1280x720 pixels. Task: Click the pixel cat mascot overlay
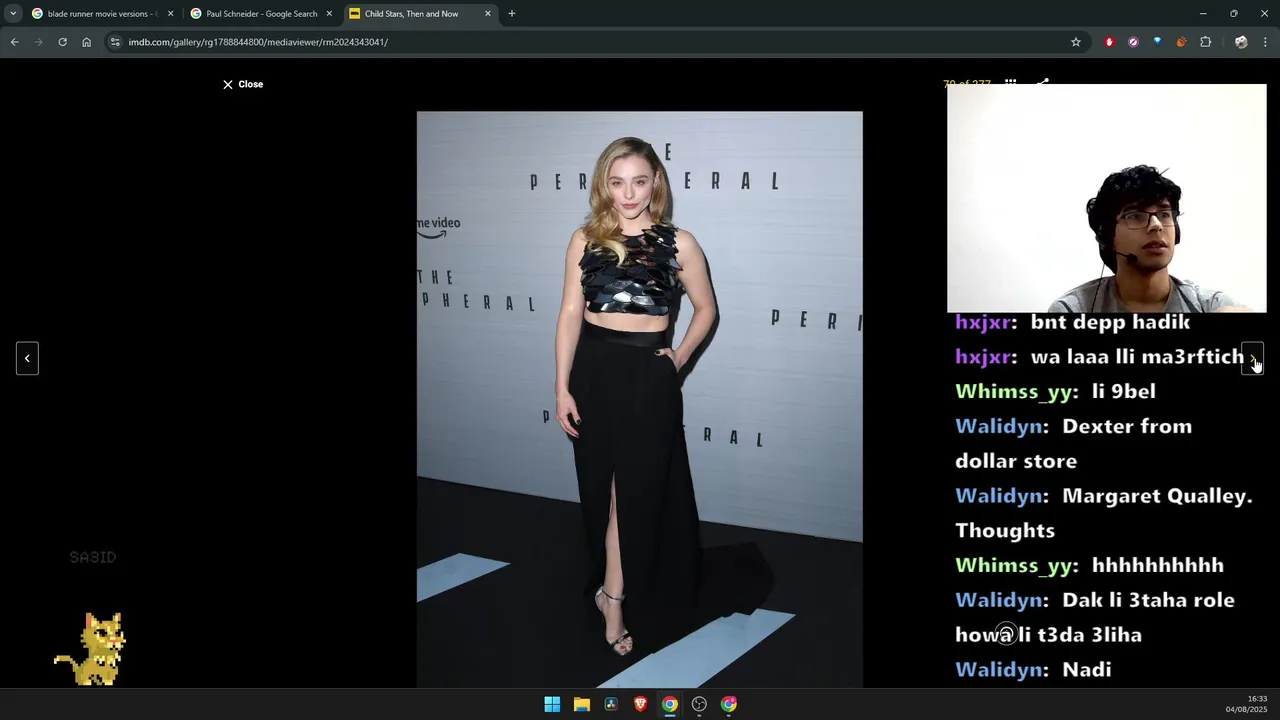[91, 648]
